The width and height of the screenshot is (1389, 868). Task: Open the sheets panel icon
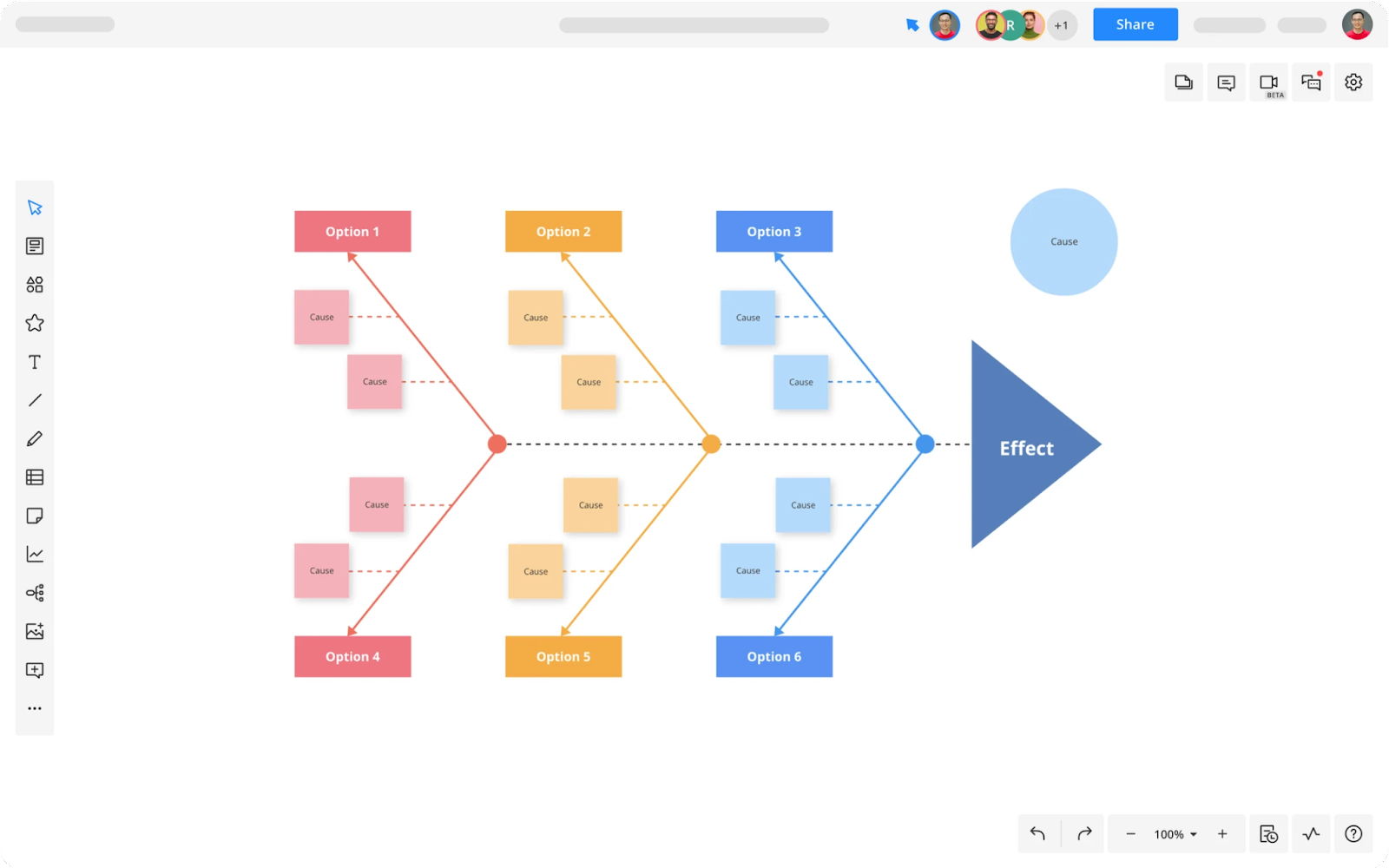tap(1184, 82)
